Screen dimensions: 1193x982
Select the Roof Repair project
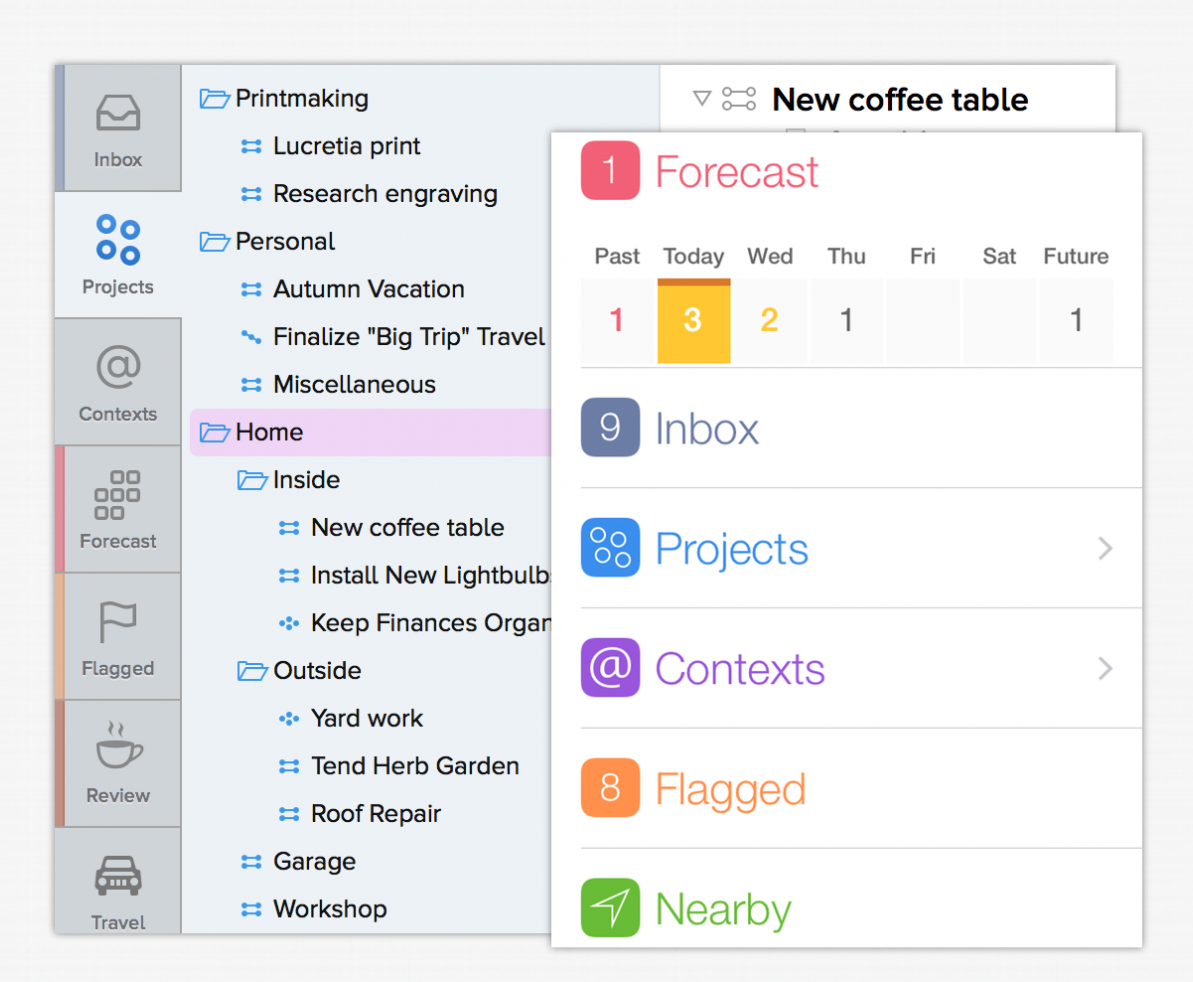coord(375,814)
